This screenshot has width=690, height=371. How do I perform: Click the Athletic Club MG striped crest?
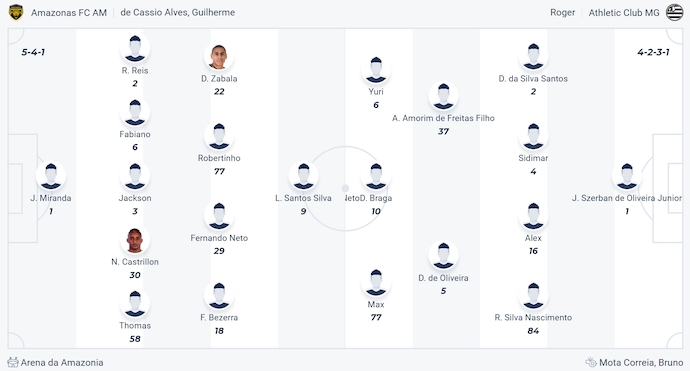[674, 12]
